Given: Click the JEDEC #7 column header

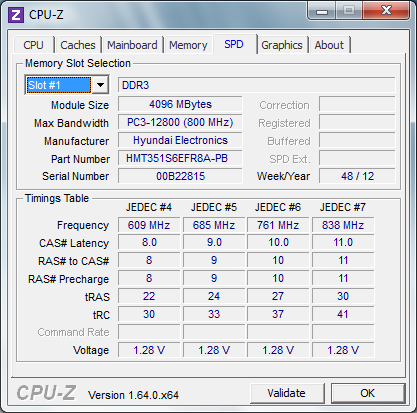Looking at the screenshot, I should click(343, 207).
